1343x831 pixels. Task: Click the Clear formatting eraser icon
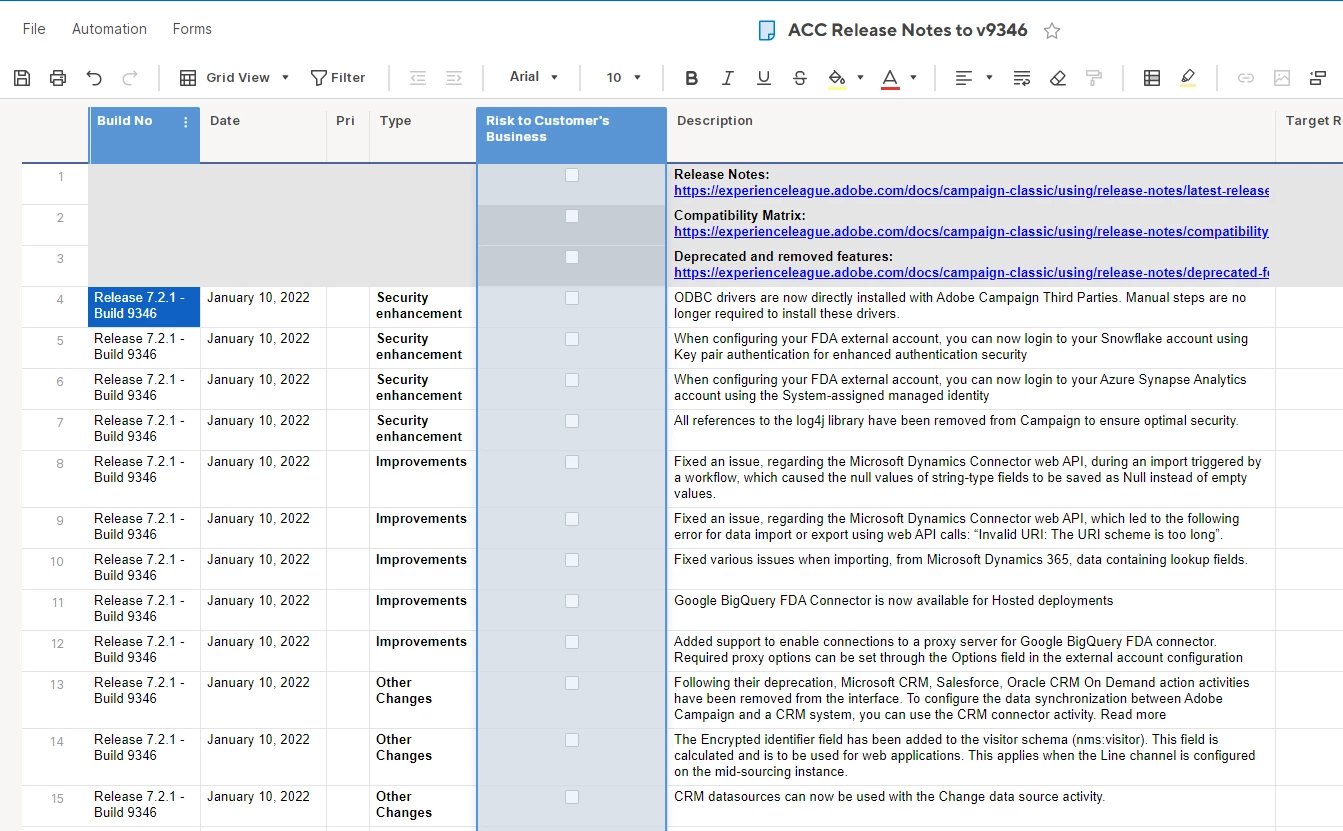click(x=1058, y=78)
